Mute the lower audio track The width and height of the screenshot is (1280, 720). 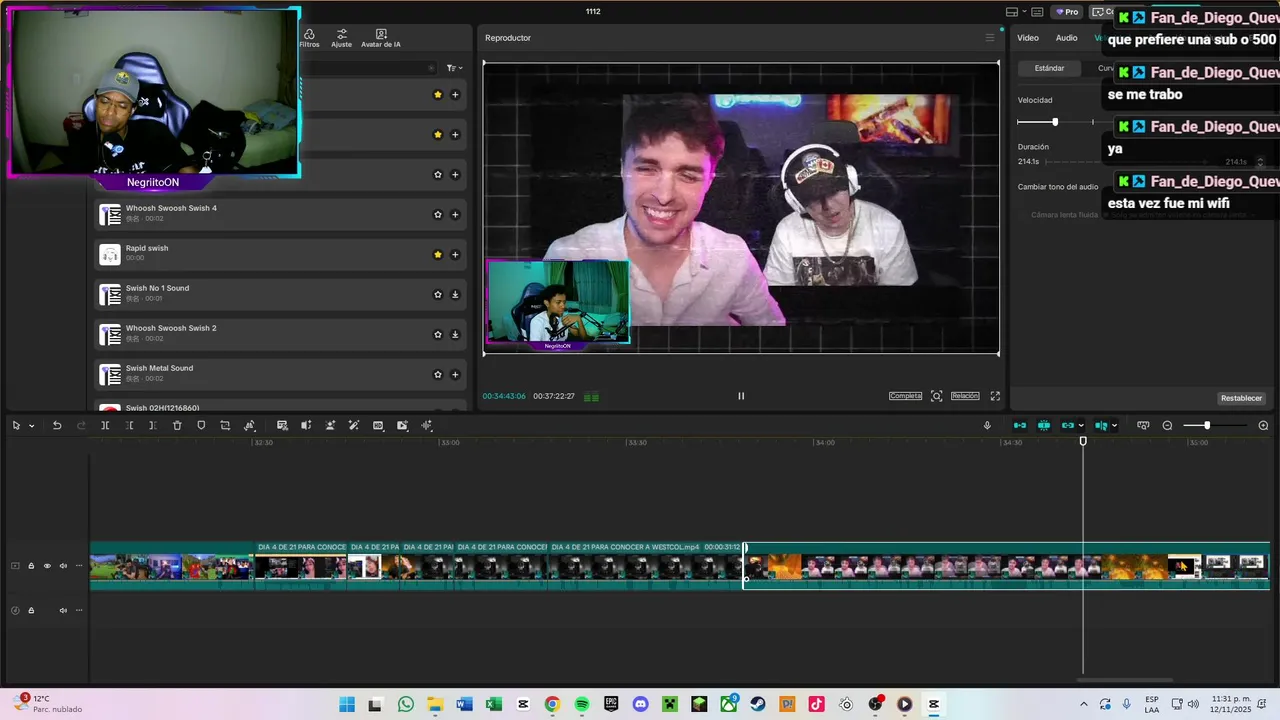pyautogui.click(x=63, y=610)
